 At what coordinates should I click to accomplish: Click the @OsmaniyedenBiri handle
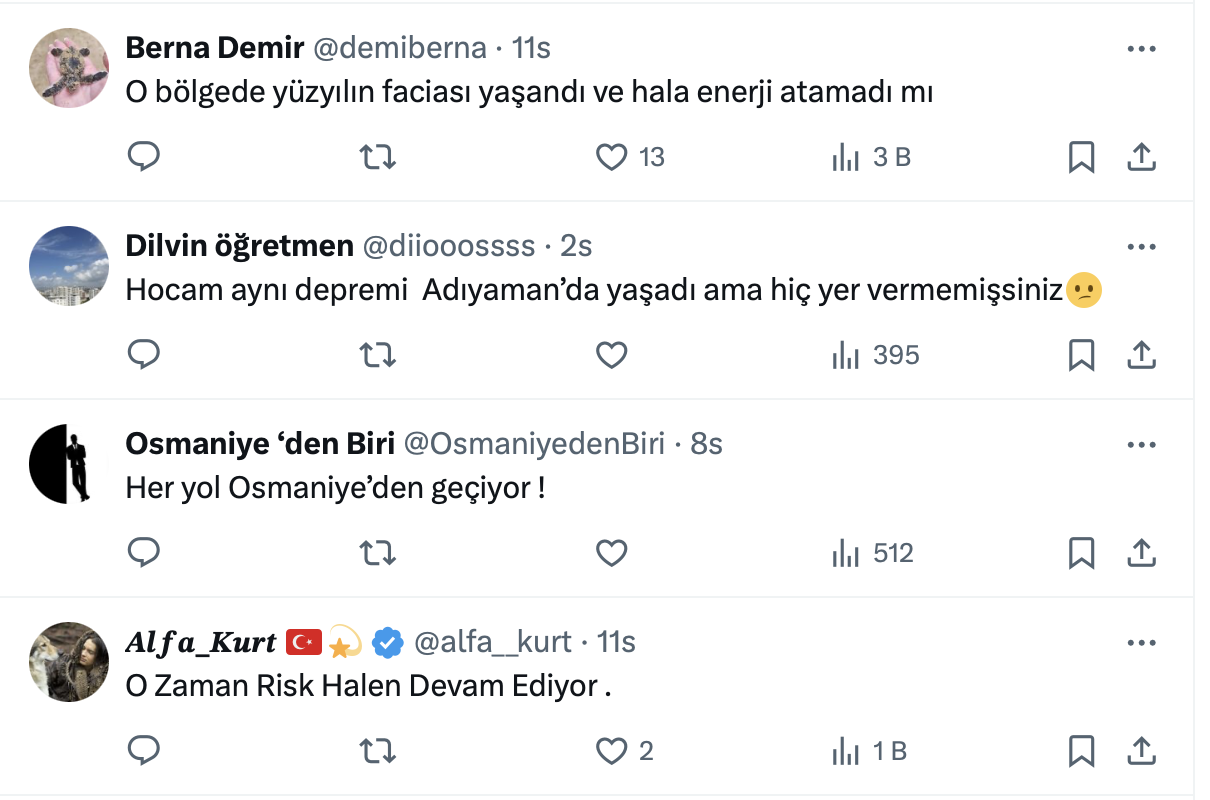(532, 444)
